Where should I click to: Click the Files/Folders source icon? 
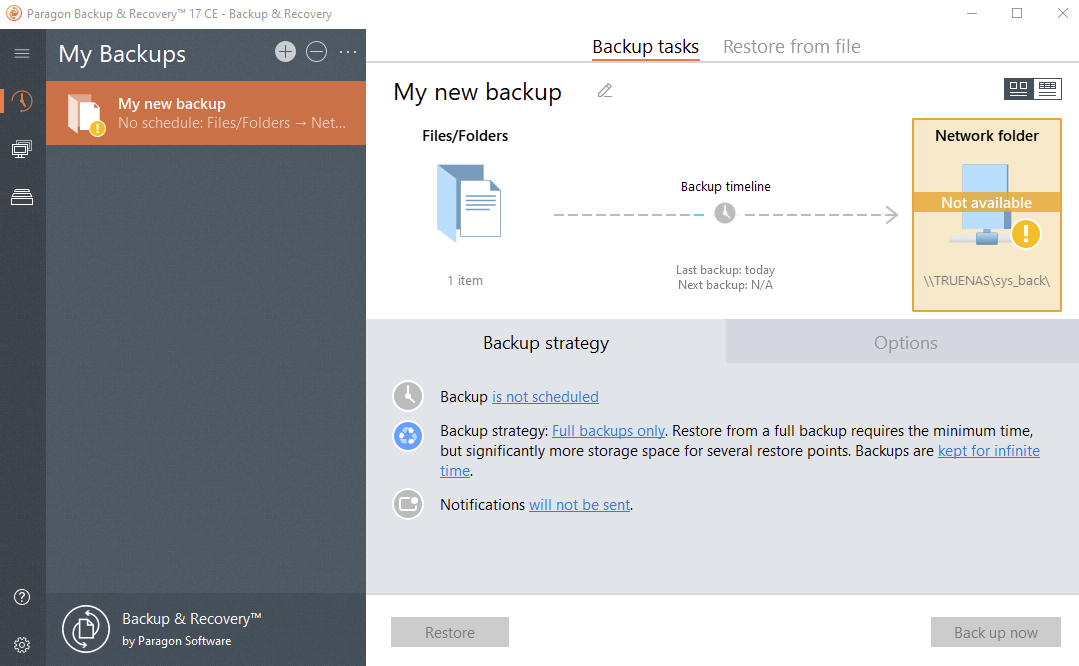(469, 203)
